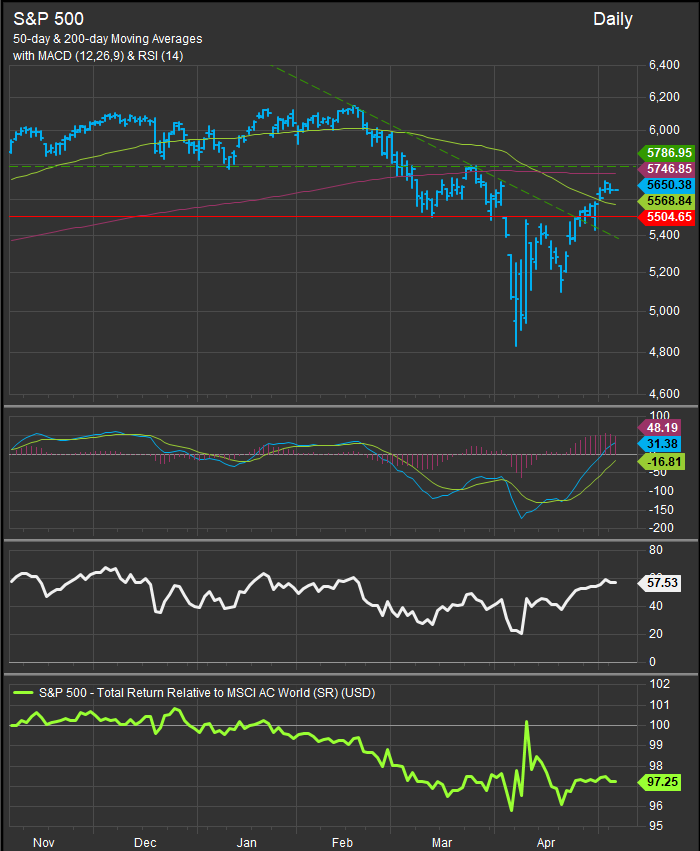Image resolution: width=700 pixels, height=851 pixels.
Task: Click the Feb label on the time axis
Action: (x=342, y=842)
